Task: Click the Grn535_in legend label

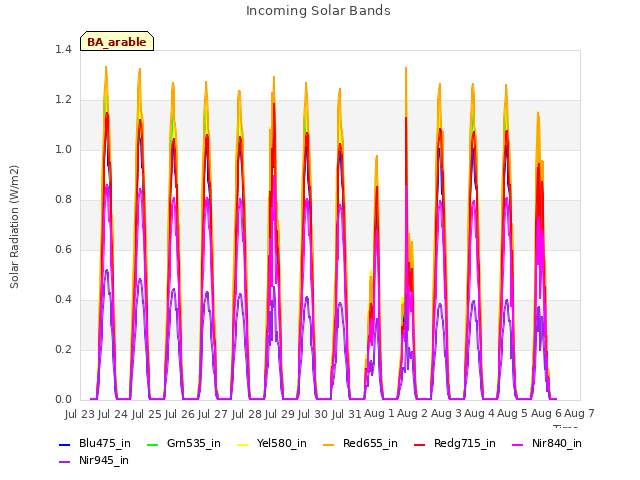Action: click(193, 444)
